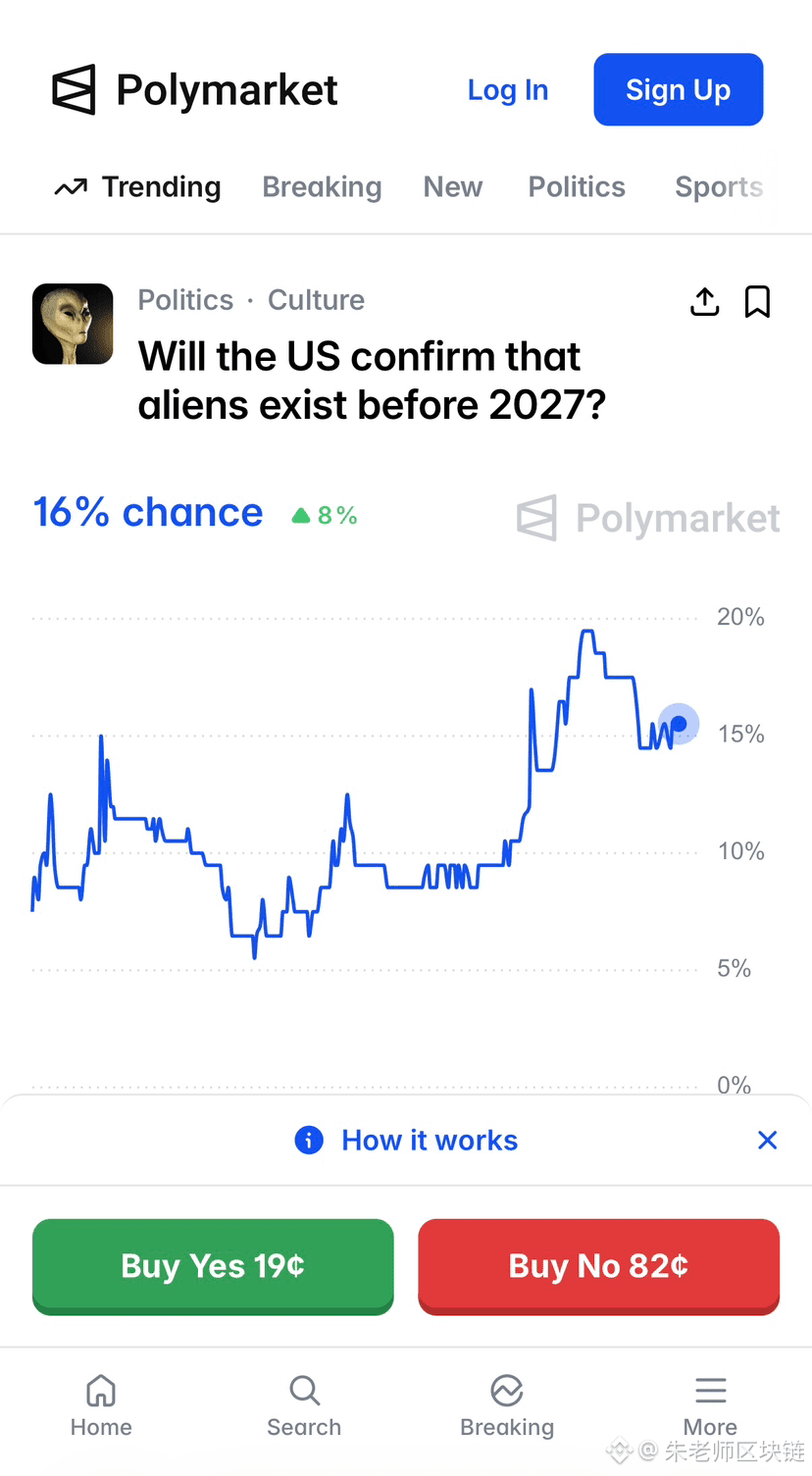Viewport: 812px width, 1476px height.
Task: Tap the share icon beside market title
Action: pyautogui.click(x=704, y=302)
